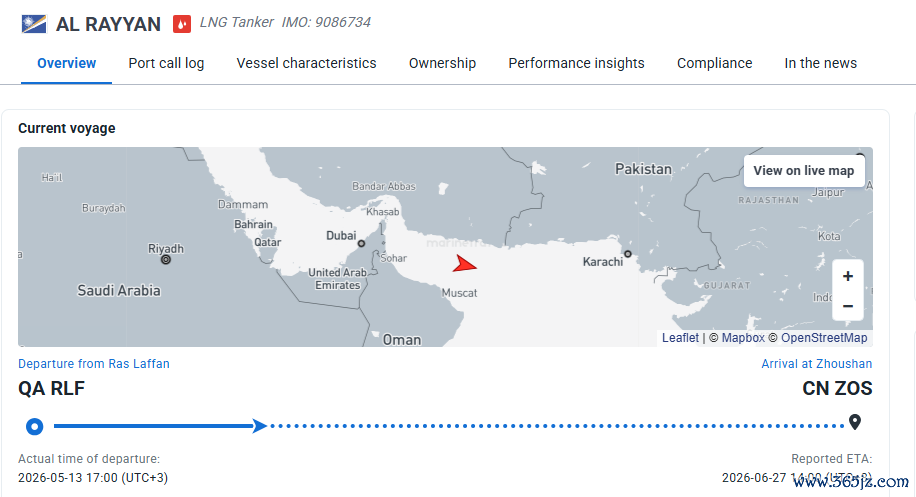Viewport: 916px width, 497px height.
Task: Click the Bandar Abbas label on the map
Action: tap(384, 186)
